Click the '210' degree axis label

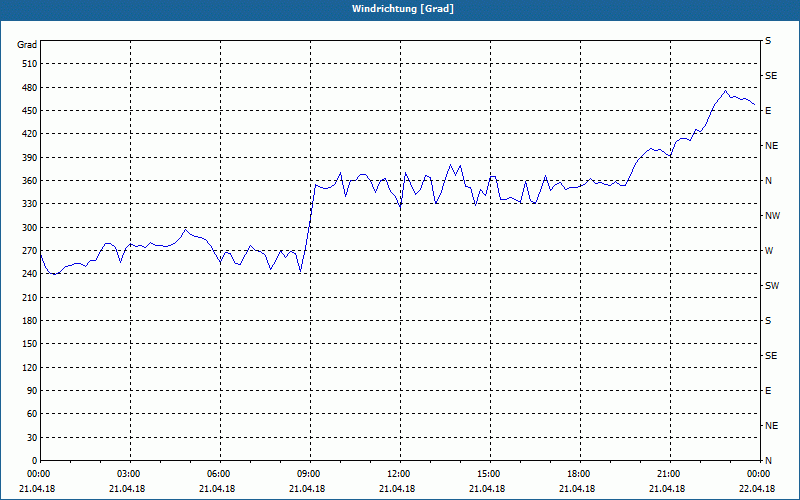[30, 297]
